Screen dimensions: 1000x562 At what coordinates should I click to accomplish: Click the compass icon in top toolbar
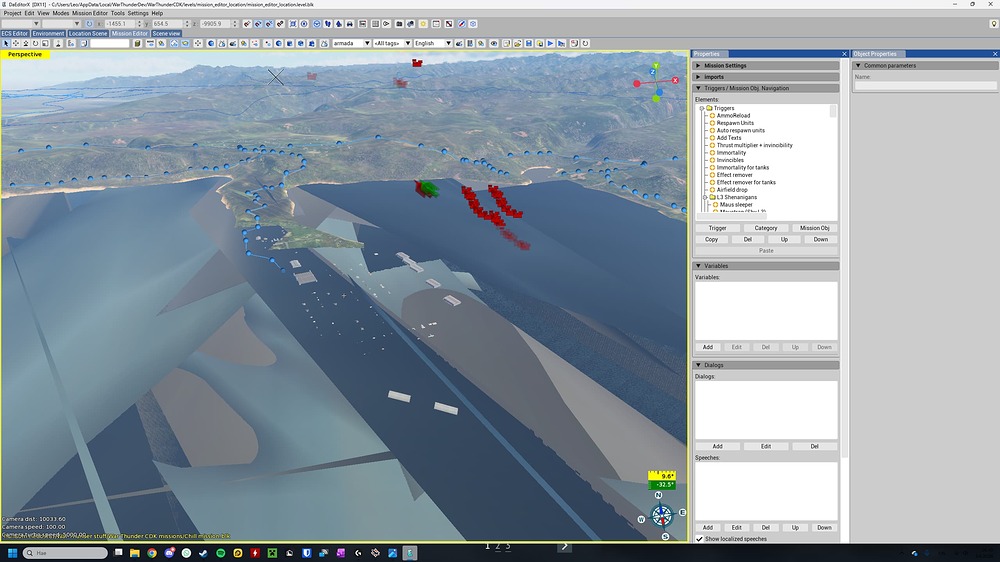click(462, 24)
